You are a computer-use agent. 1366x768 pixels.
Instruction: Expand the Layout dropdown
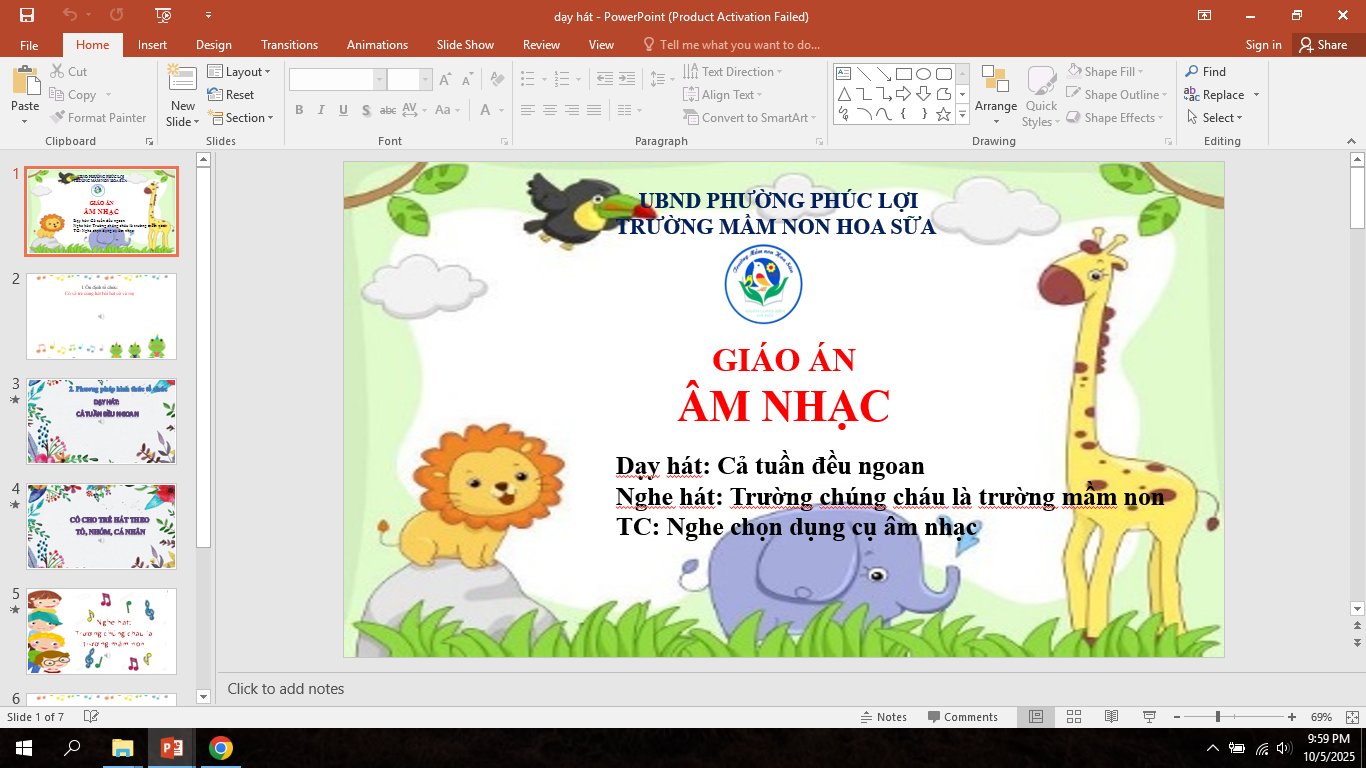point(239,72)
